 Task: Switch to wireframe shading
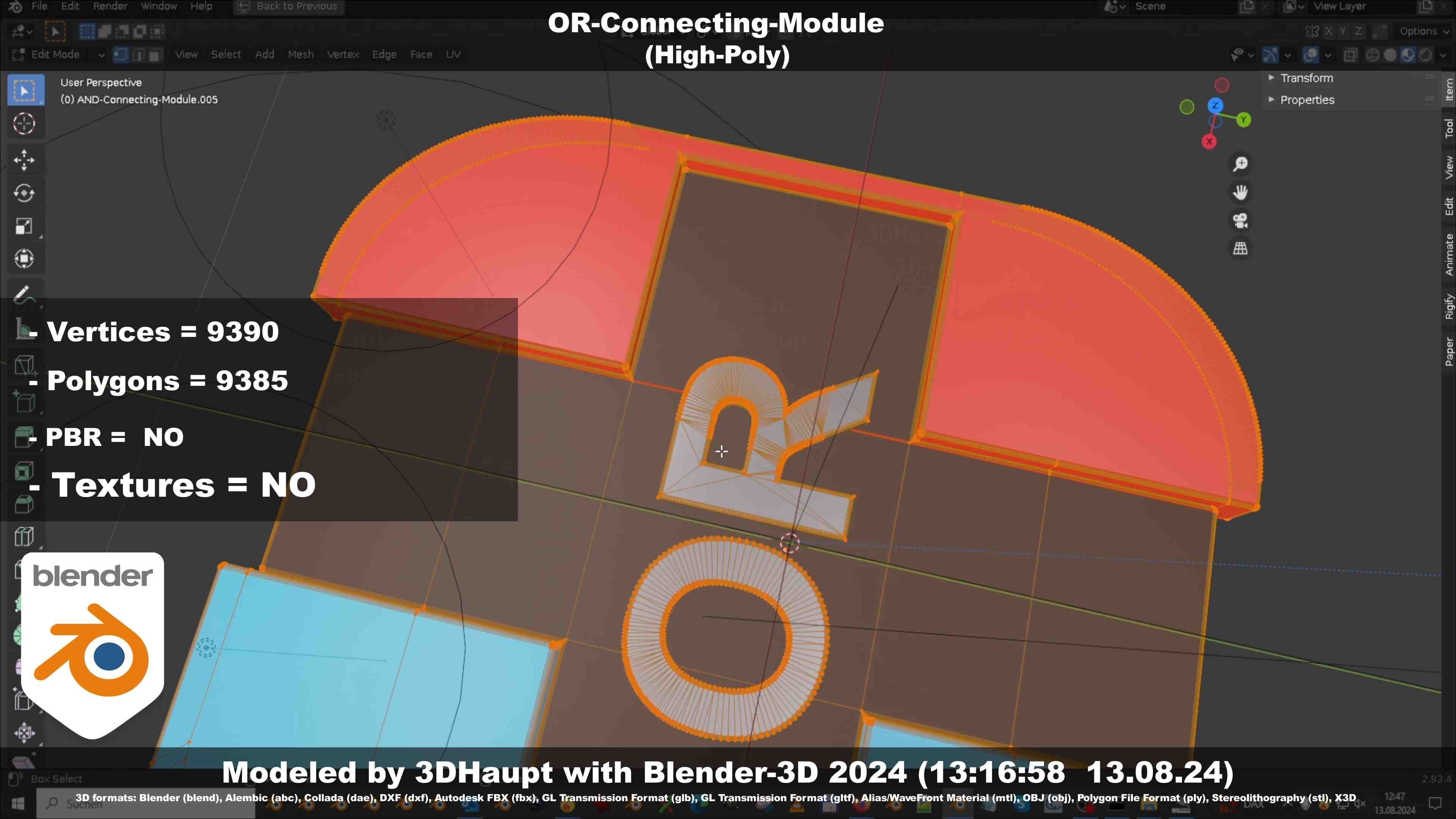(x=1372, y=55)
